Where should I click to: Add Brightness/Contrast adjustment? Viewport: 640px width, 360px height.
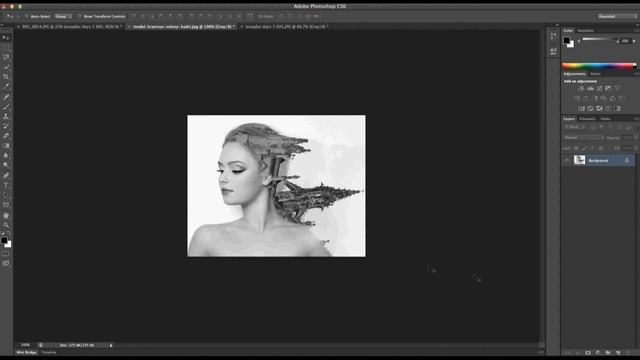point(581,88)
